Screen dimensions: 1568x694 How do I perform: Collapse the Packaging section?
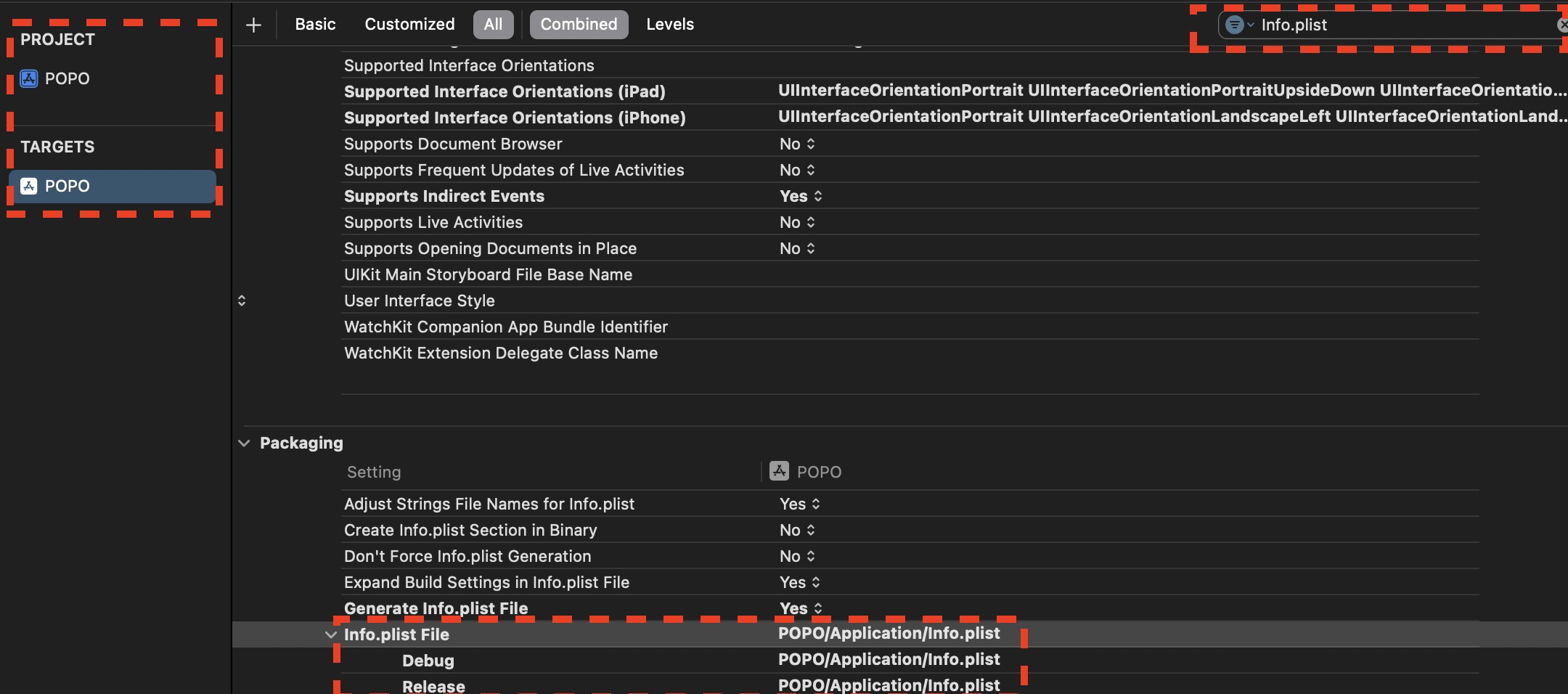tap(244, 443)
